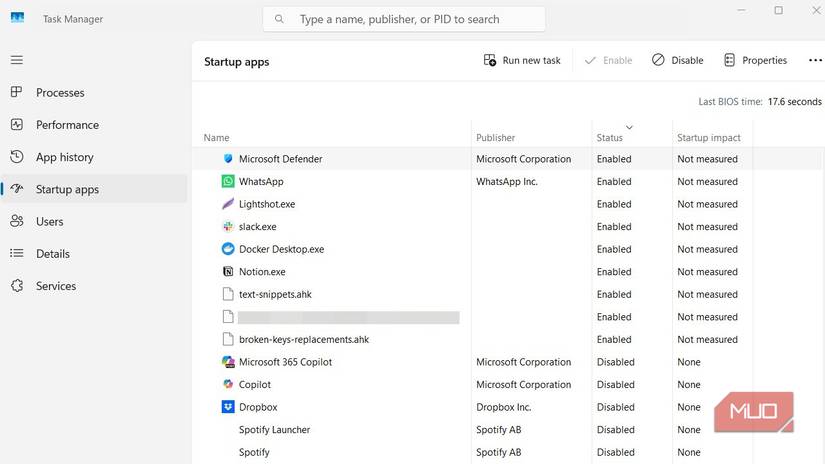Click the Dropbox blue icon
Viewport: 825px width, 464px height.
(x=228, y=407)
